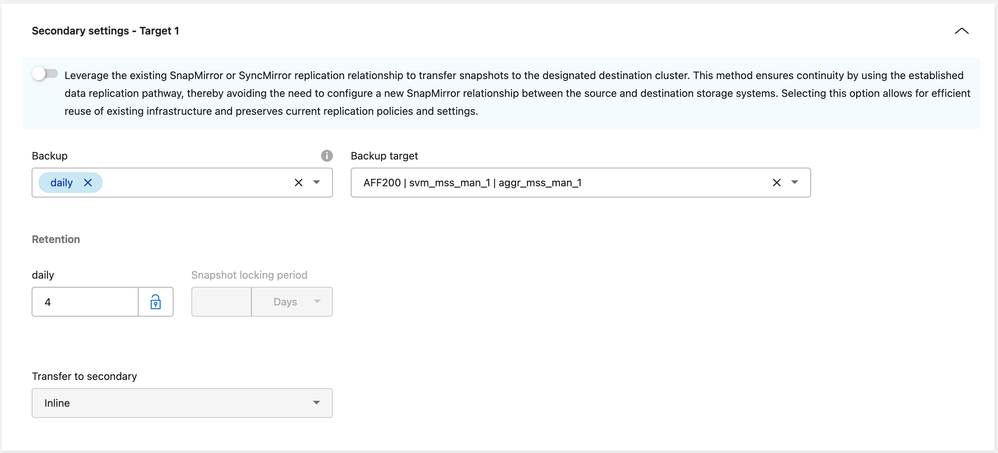
Task: Open the Transfer to secondary Inline dropdown
Action: 182,403
